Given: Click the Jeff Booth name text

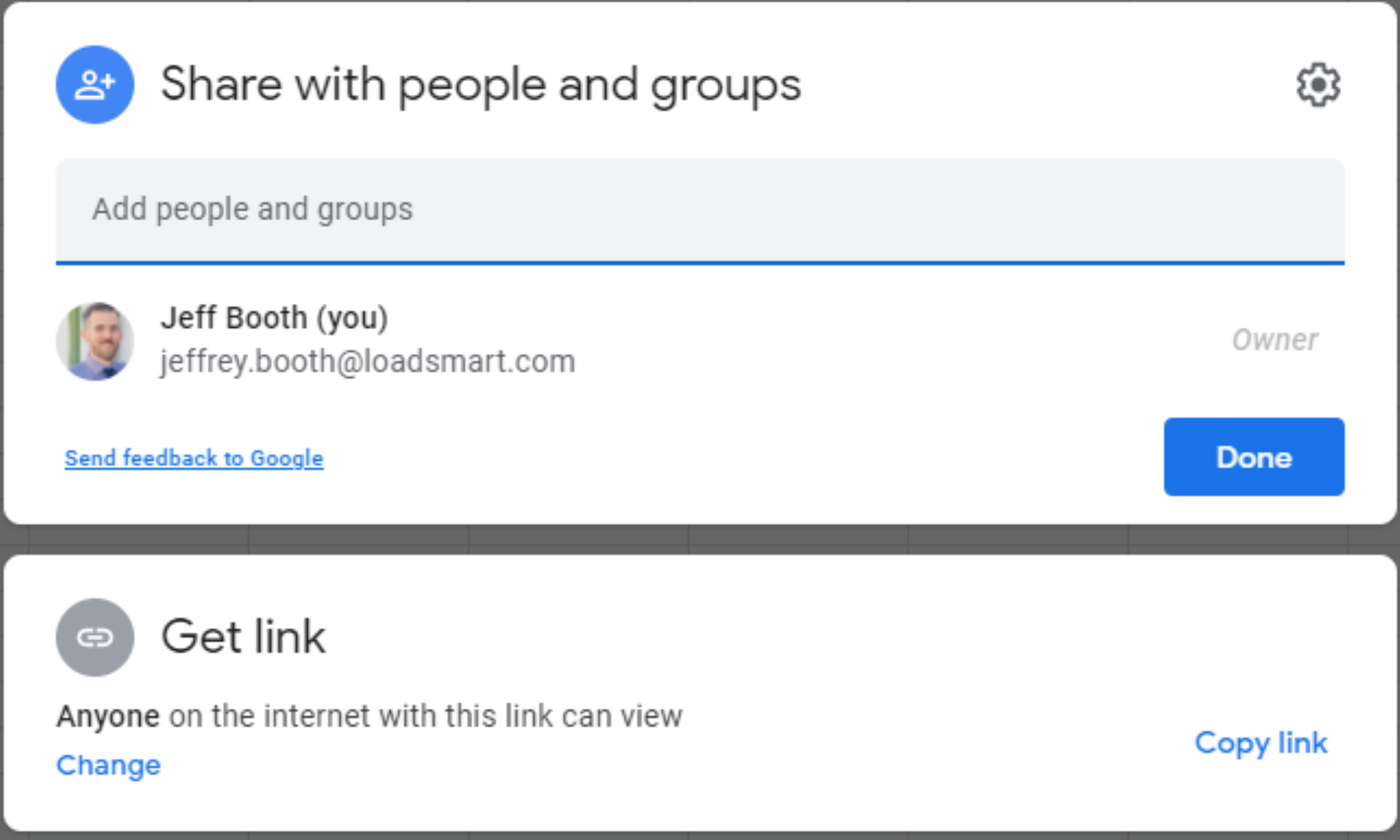Looking at the screenshot, I should point(234,318).
